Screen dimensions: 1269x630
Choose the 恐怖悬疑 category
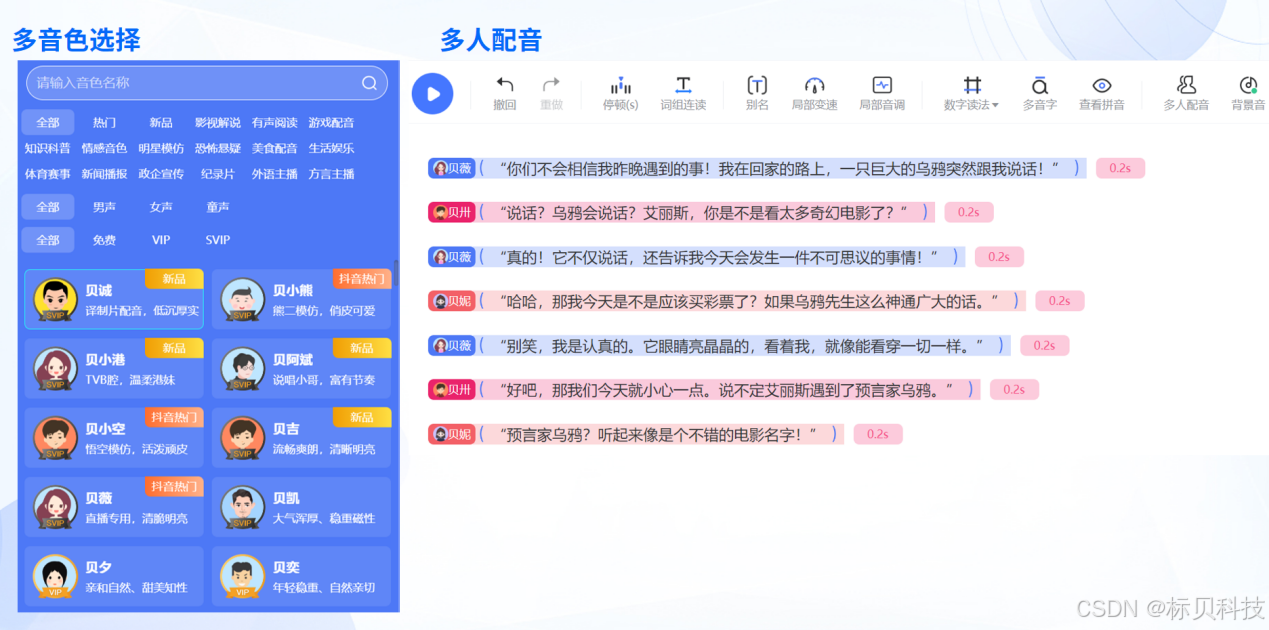tap(217, 148)
